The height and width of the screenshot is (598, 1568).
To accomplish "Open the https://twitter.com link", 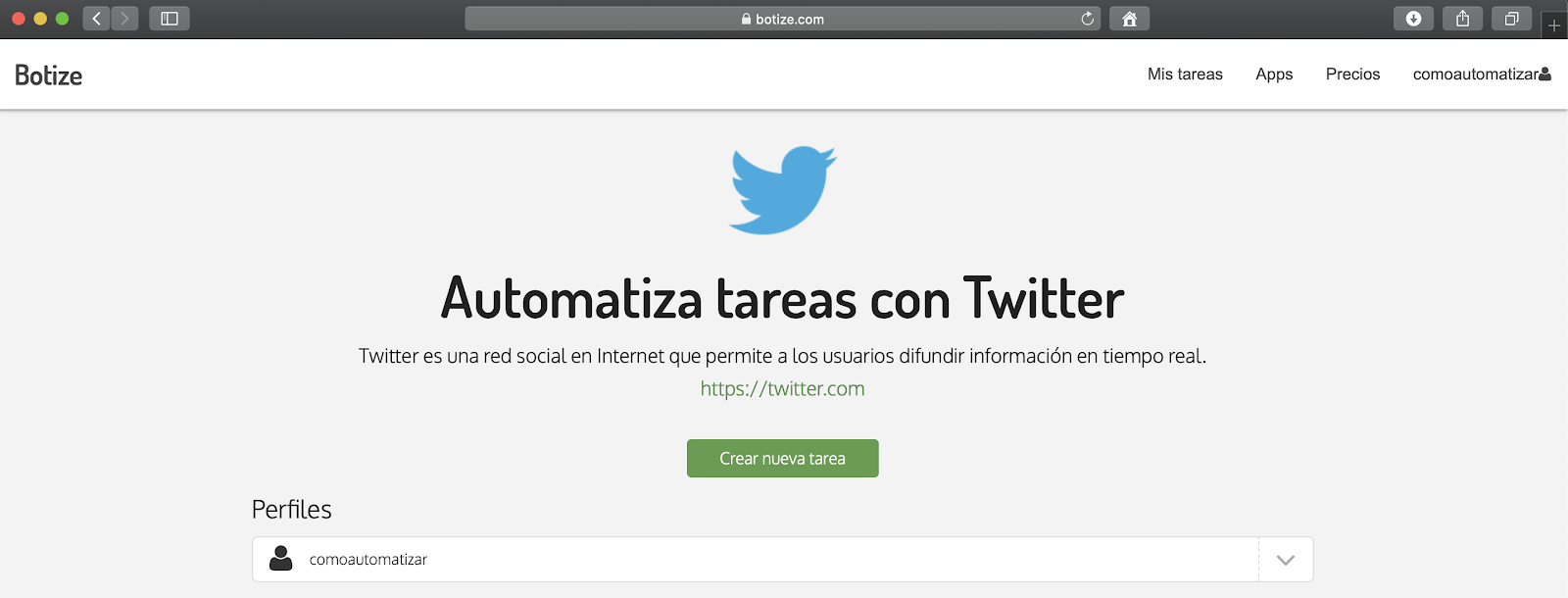I will 782,388.
